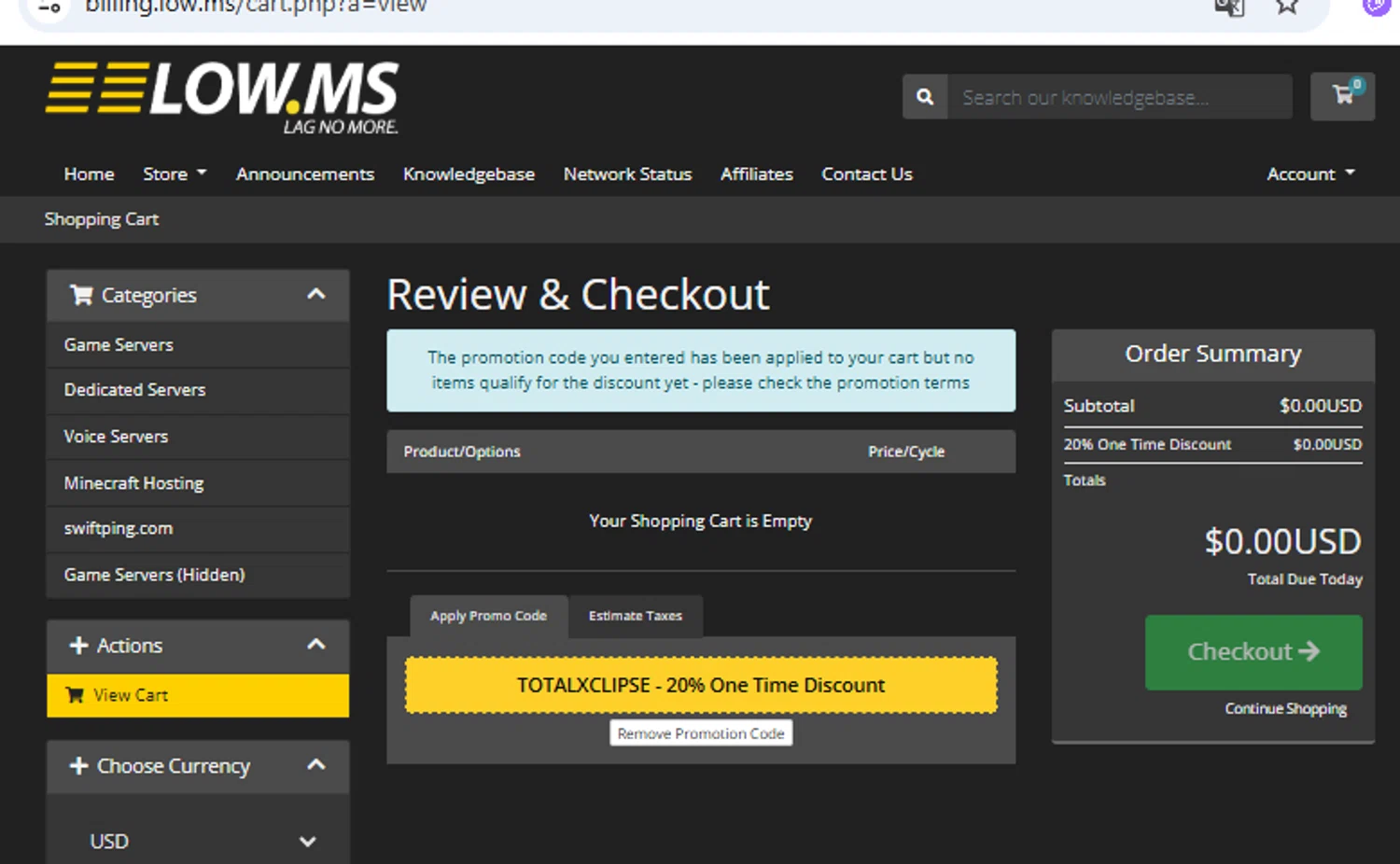Click the bookmark star icon in address bar

pos(1287,7)
